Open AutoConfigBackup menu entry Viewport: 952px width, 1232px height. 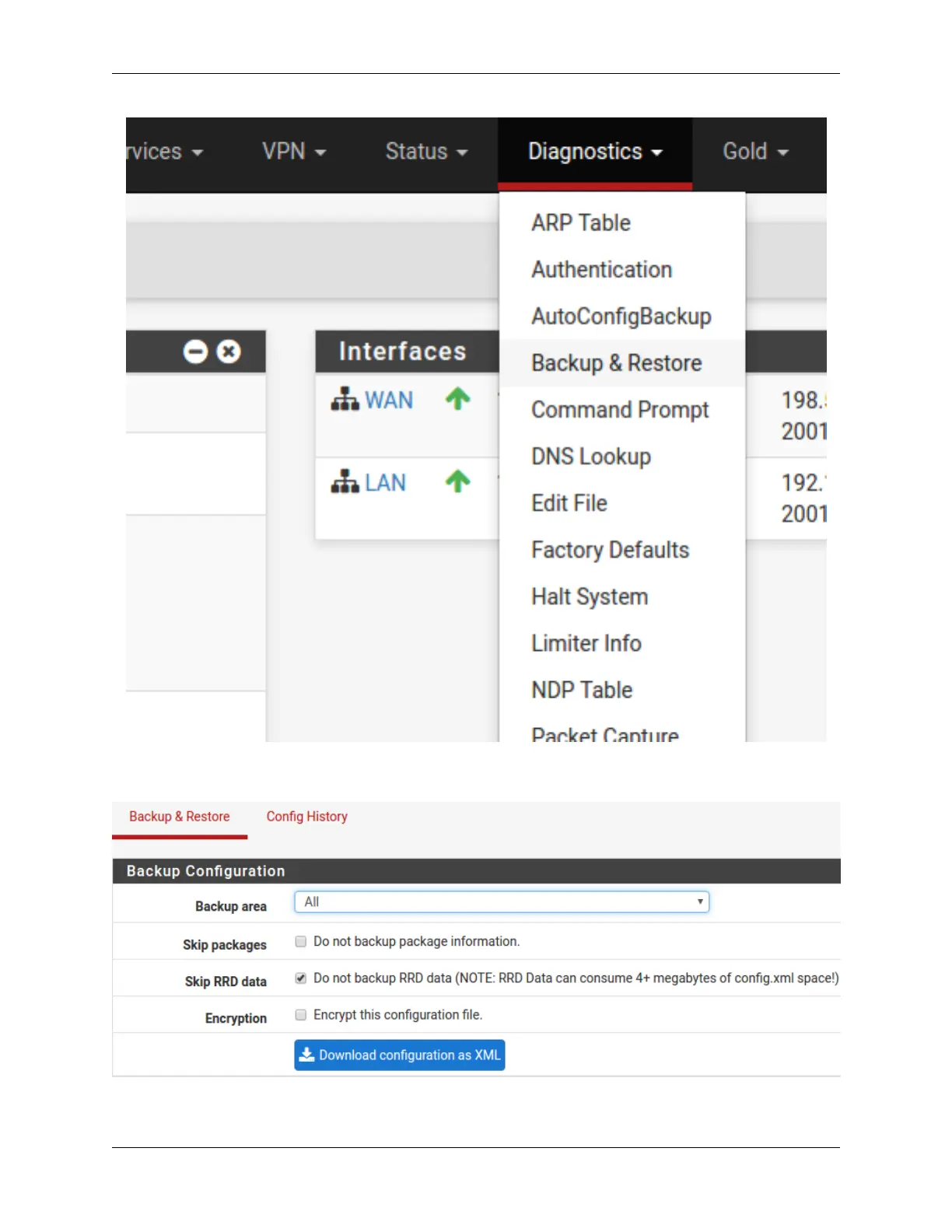click(621, 317)
